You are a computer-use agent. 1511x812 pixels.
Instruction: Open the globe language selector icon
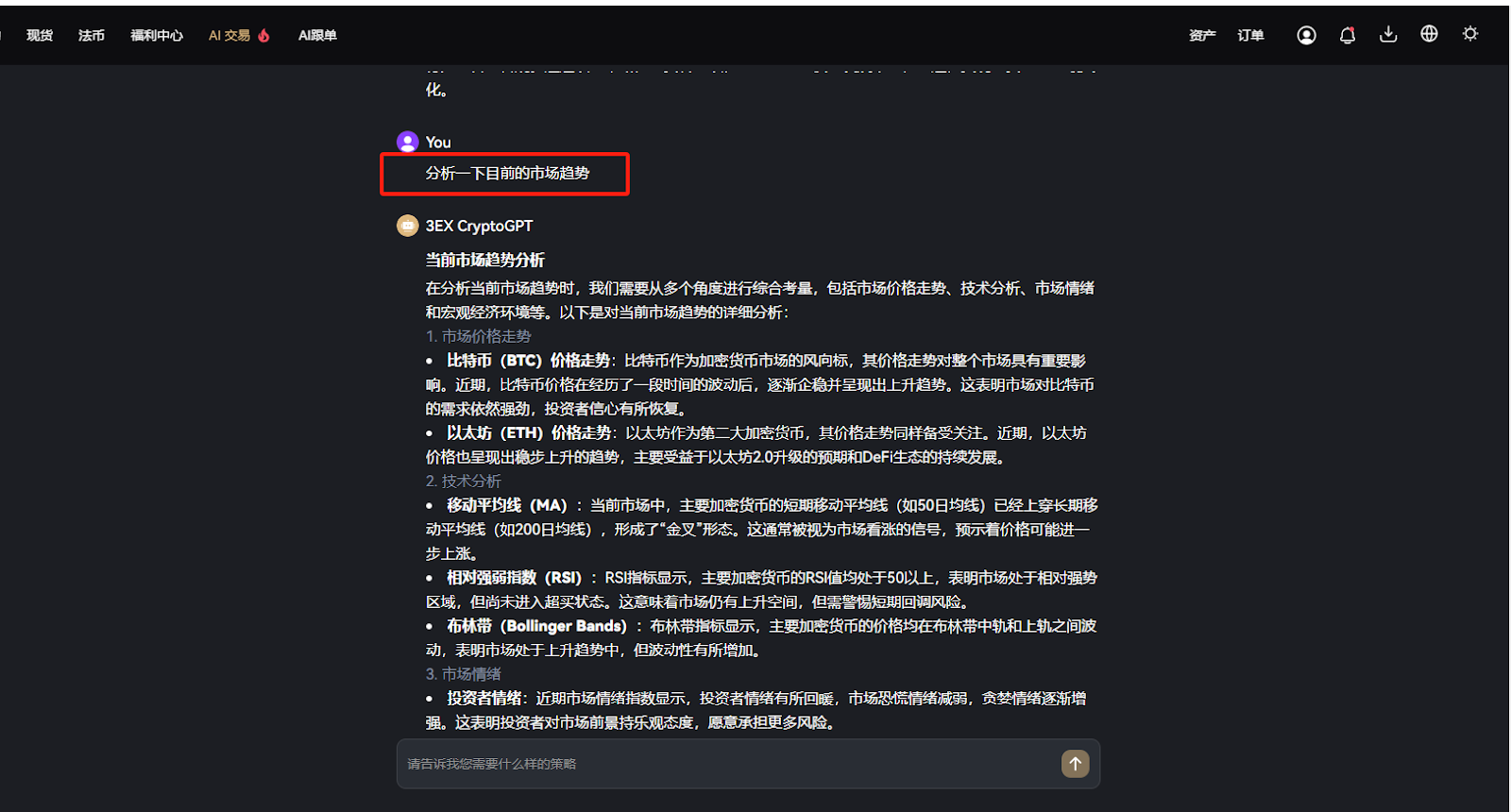(1429, 34)
